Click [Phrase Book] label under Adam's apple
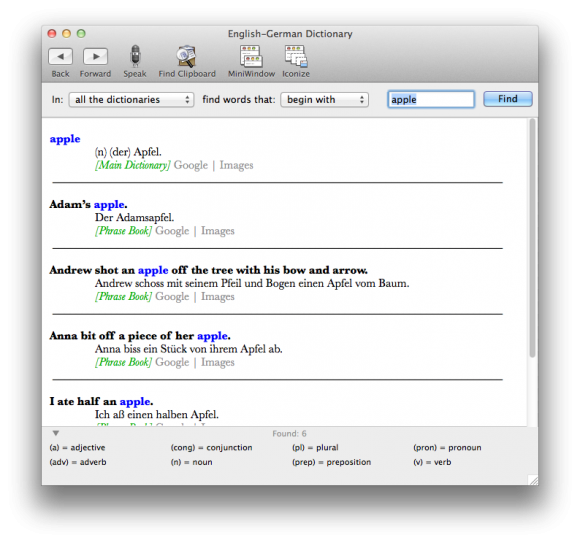580x543 pixels. (x=123, y=231)
